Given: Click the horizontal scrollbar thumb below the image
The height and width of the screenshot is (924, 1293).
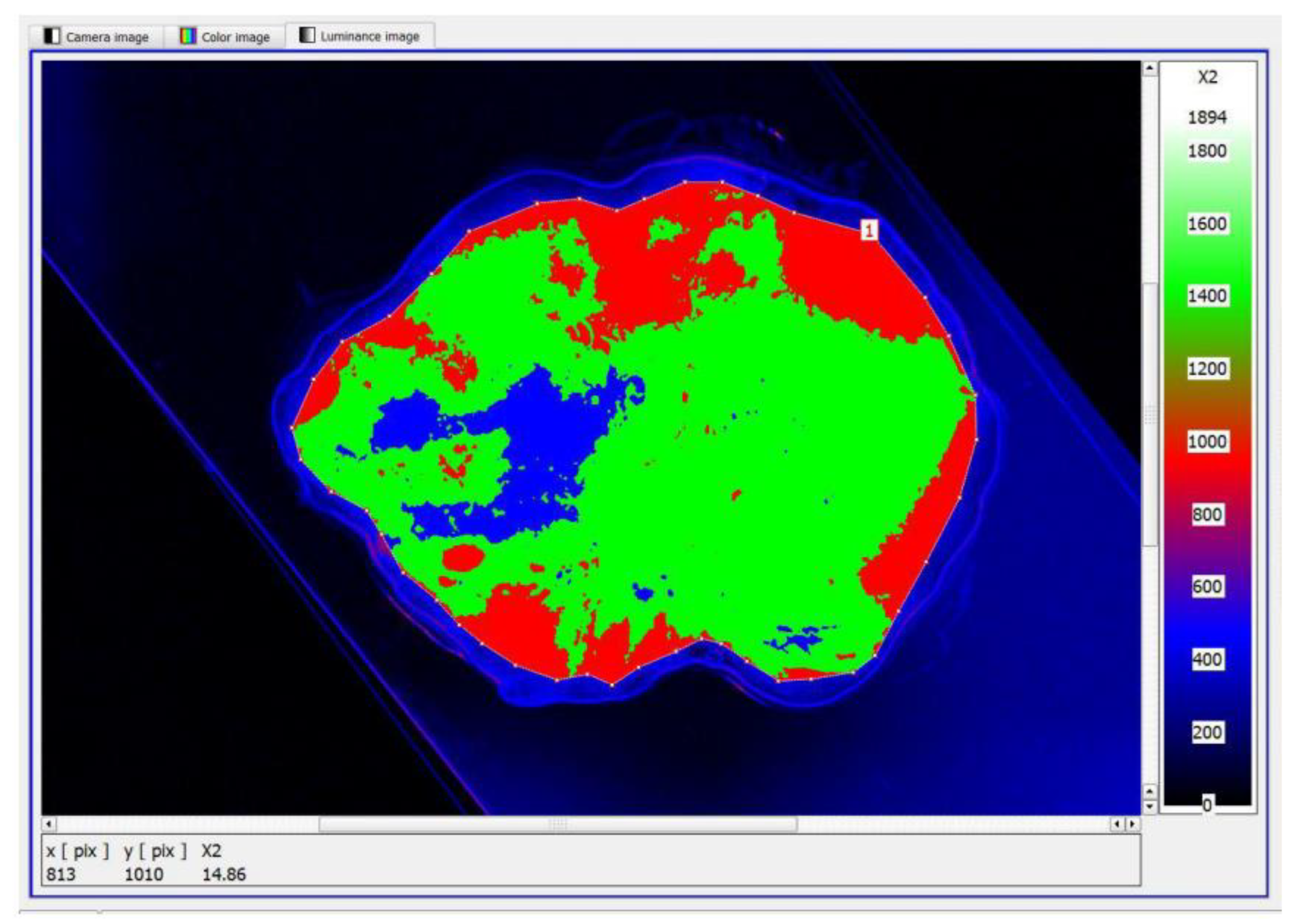Looking at the screenshot, I should (x=557, y=823).
